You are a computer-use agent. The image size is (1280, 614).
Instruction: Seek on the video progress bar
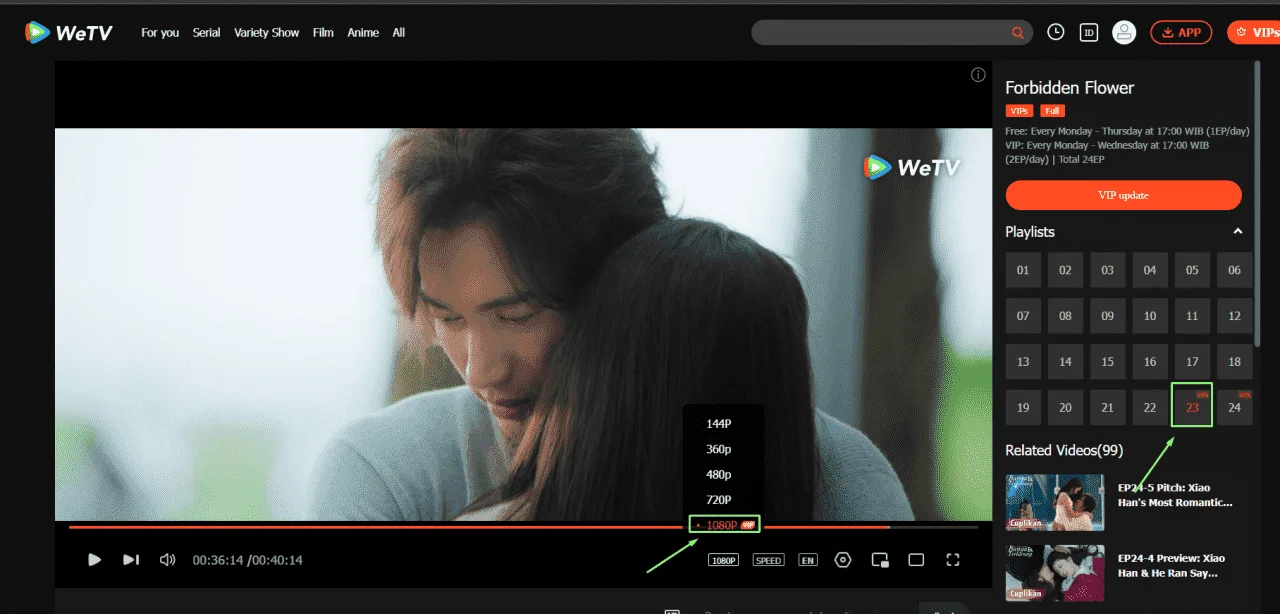coord(523,527)
